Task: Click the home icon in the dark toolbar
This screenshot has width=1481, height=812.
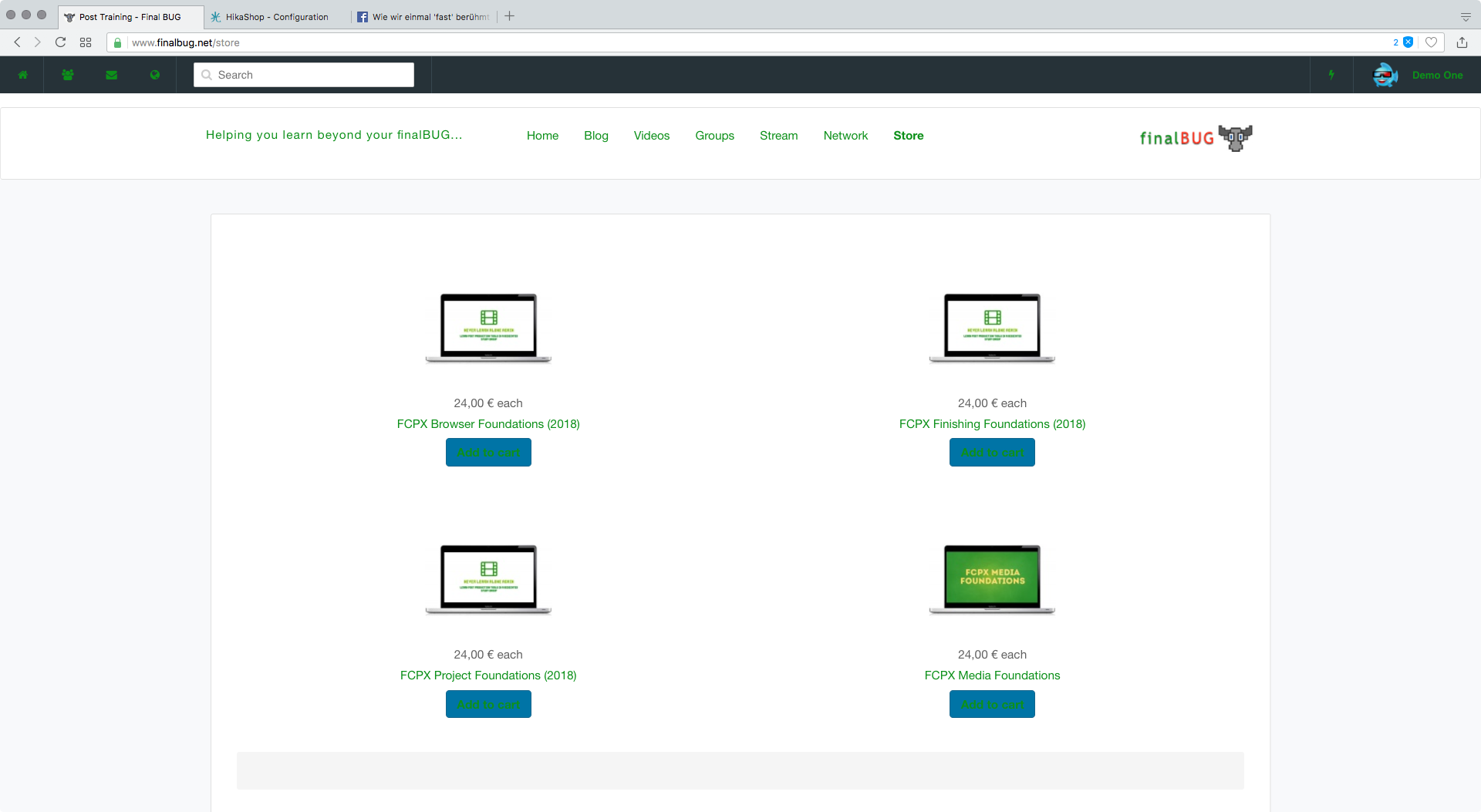Action: (23, 75)
